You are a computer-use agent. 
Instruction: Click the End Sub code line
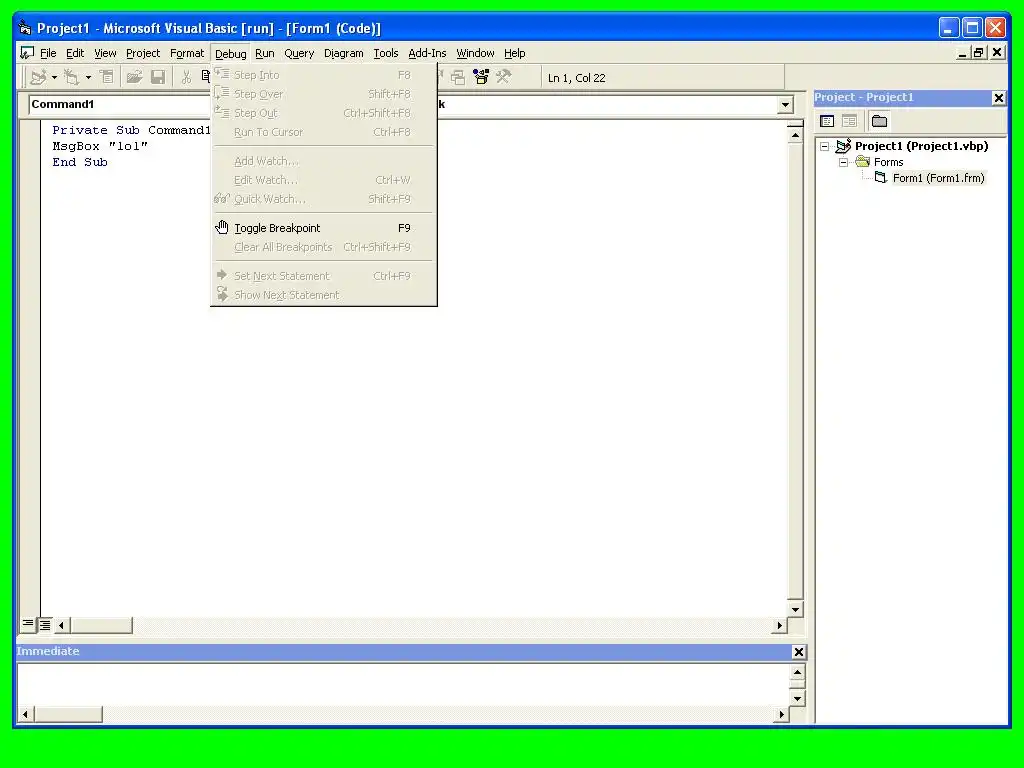(x=80, y=162)
